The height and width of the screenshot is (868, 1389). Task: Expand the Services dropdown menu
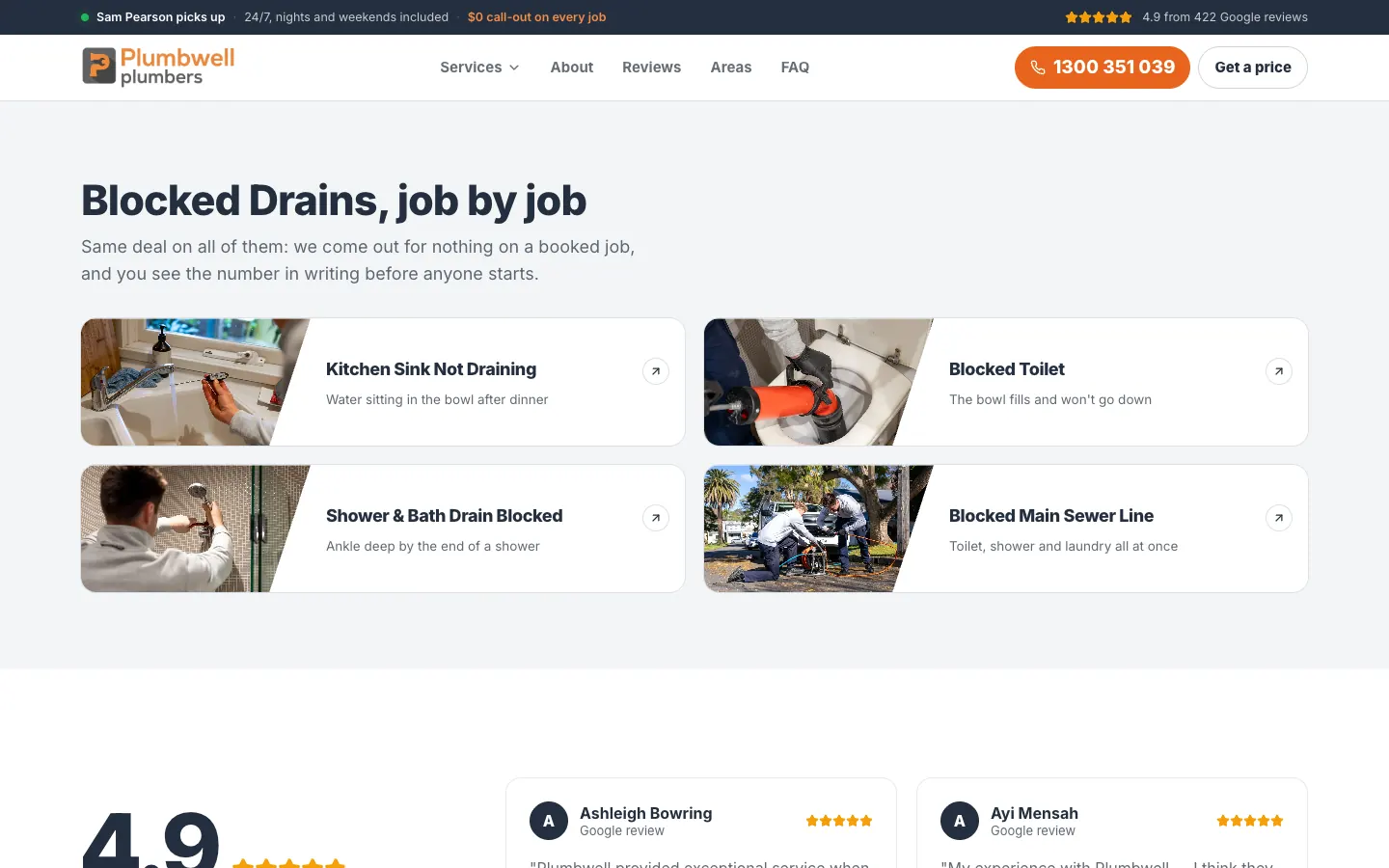(x=479, y=68)
